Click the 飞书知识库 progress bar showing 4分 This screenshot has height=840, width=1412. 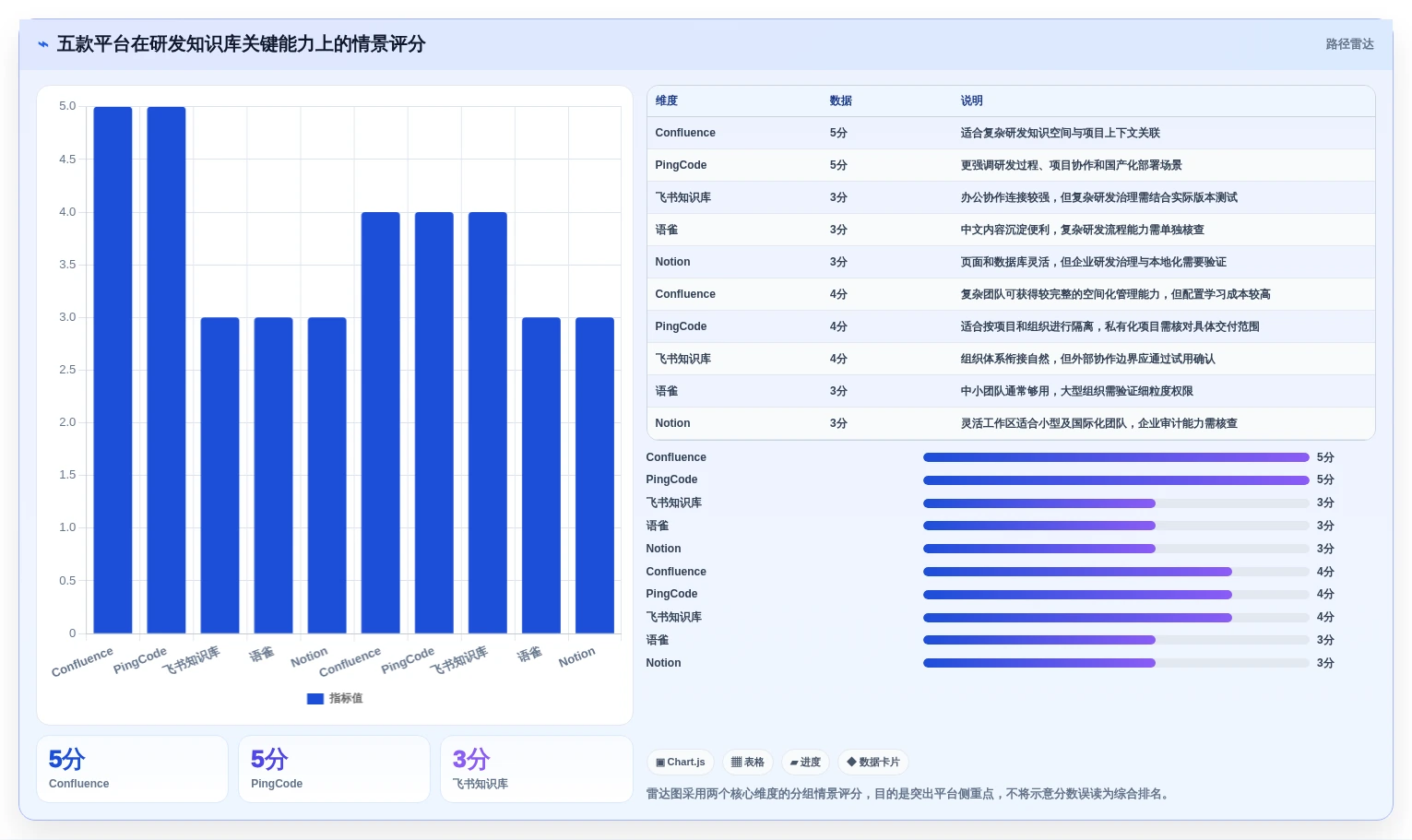pyautogui.click(x=1116, y=618)
